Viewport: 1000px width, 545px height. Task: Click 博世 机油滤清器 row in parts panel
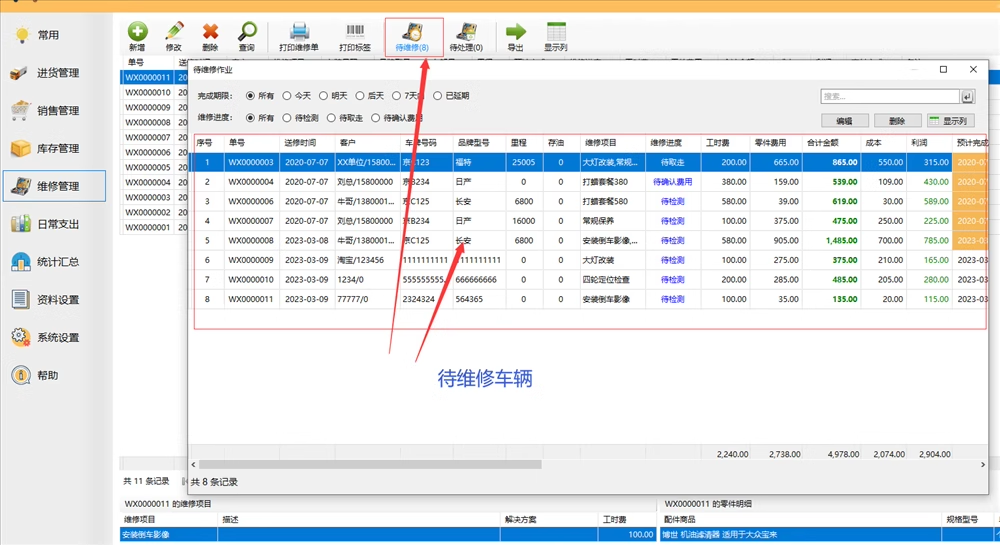[828, 535]
